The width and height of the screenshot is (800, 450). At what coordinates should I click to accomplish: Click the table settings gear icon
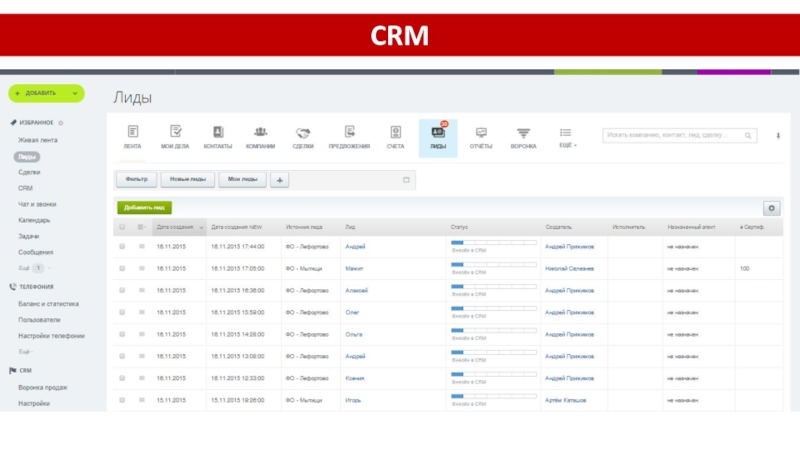(771, 208)
